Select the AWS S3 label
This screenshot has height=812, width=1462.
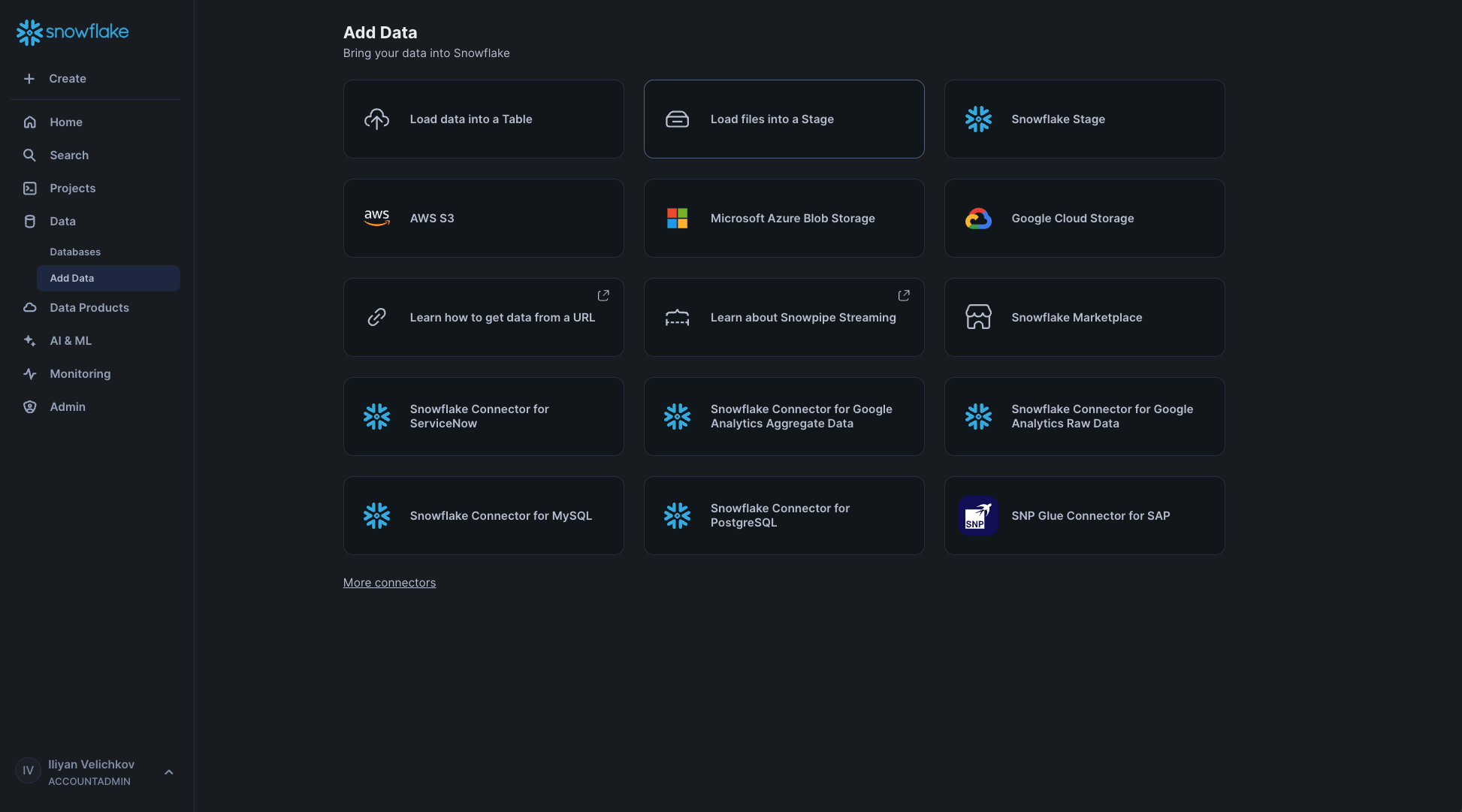pos(432,219)
